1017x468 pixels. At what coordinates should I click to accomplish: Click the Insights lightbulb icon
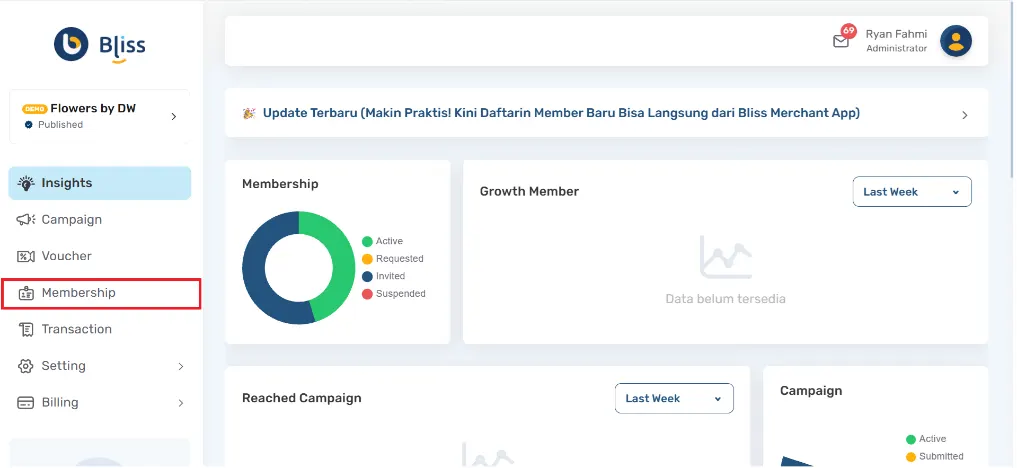(26, 183)
